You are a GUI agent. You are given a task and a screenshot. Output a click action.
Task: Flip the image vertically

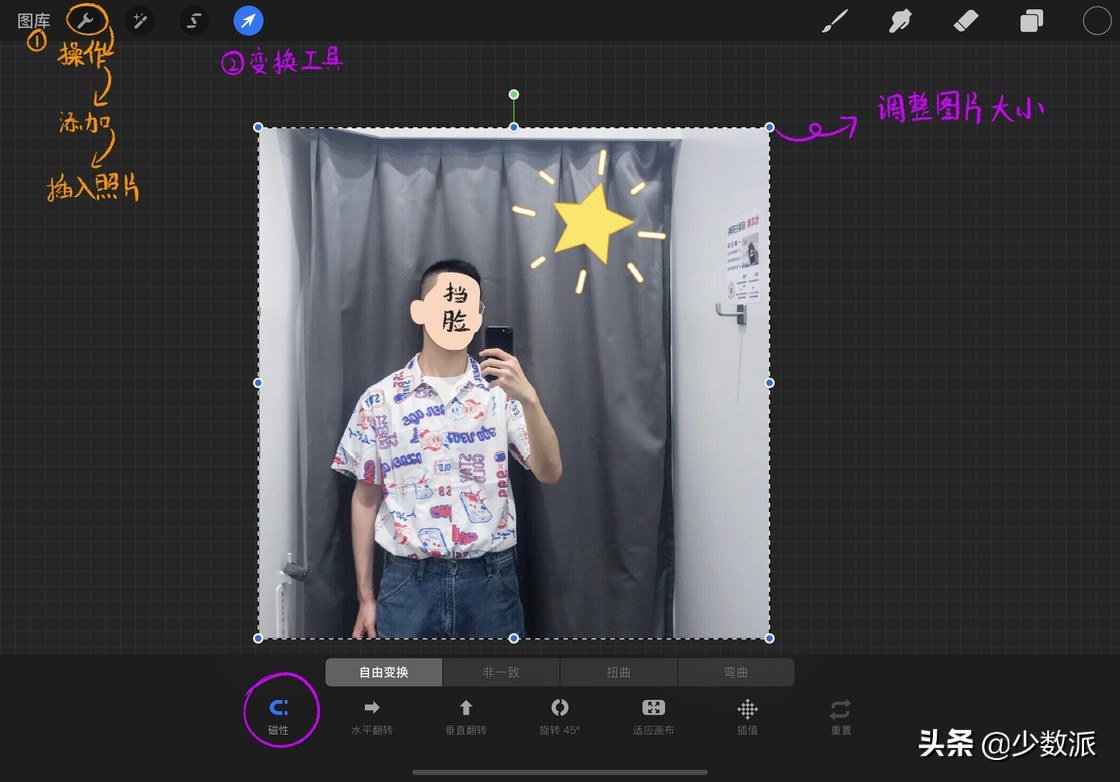point(465,710)
